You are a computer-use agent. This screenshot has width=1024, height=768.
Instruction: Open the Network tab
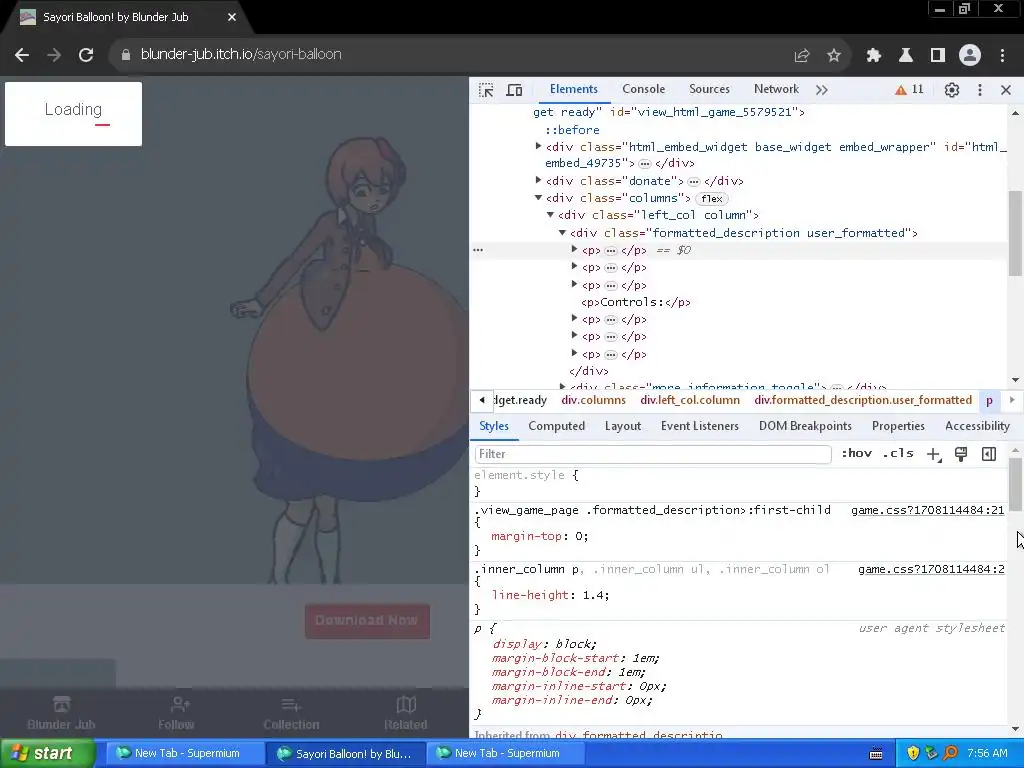(776, 89)
